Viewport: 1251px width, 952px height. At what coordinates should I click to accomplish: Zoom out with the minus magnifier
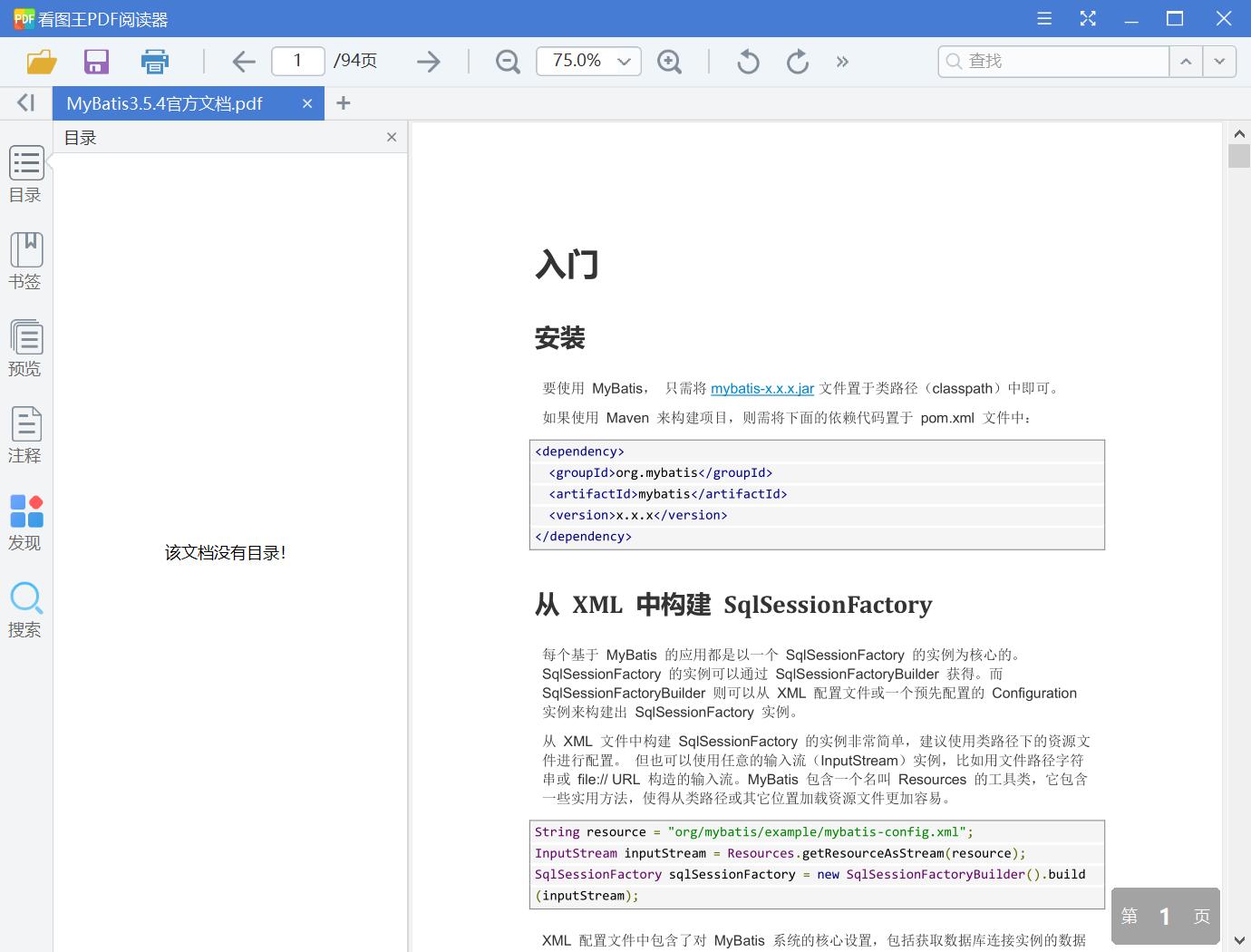[x=508, y=62]
